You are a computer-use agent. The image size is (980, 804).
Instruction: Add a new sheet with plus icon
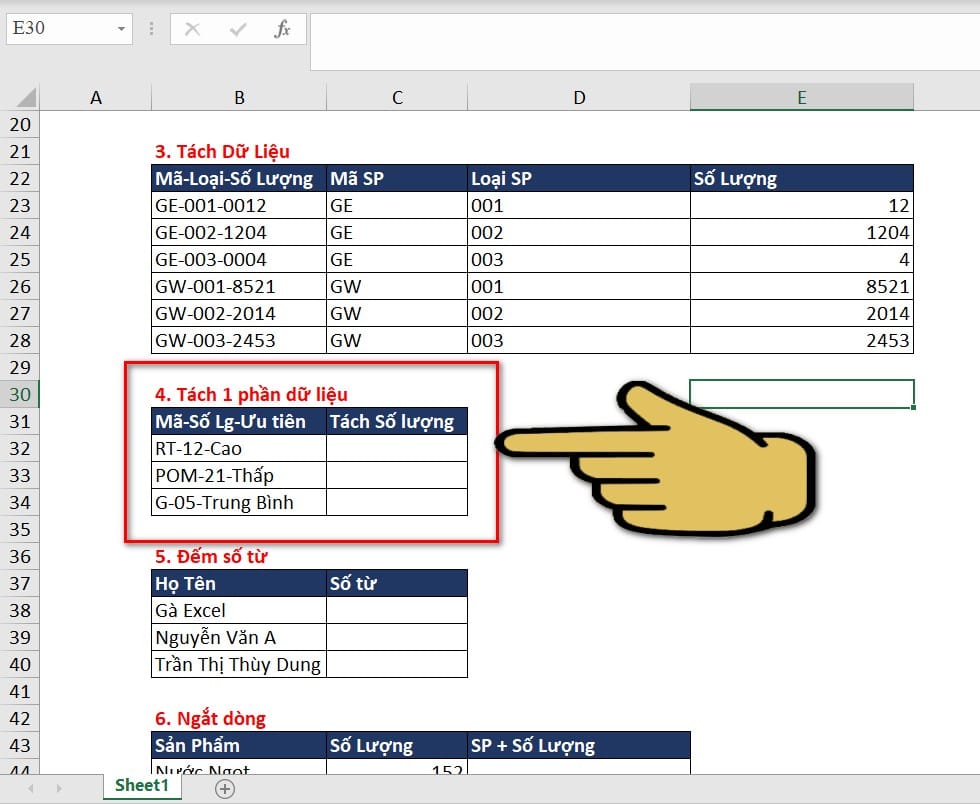coord(225,789)
